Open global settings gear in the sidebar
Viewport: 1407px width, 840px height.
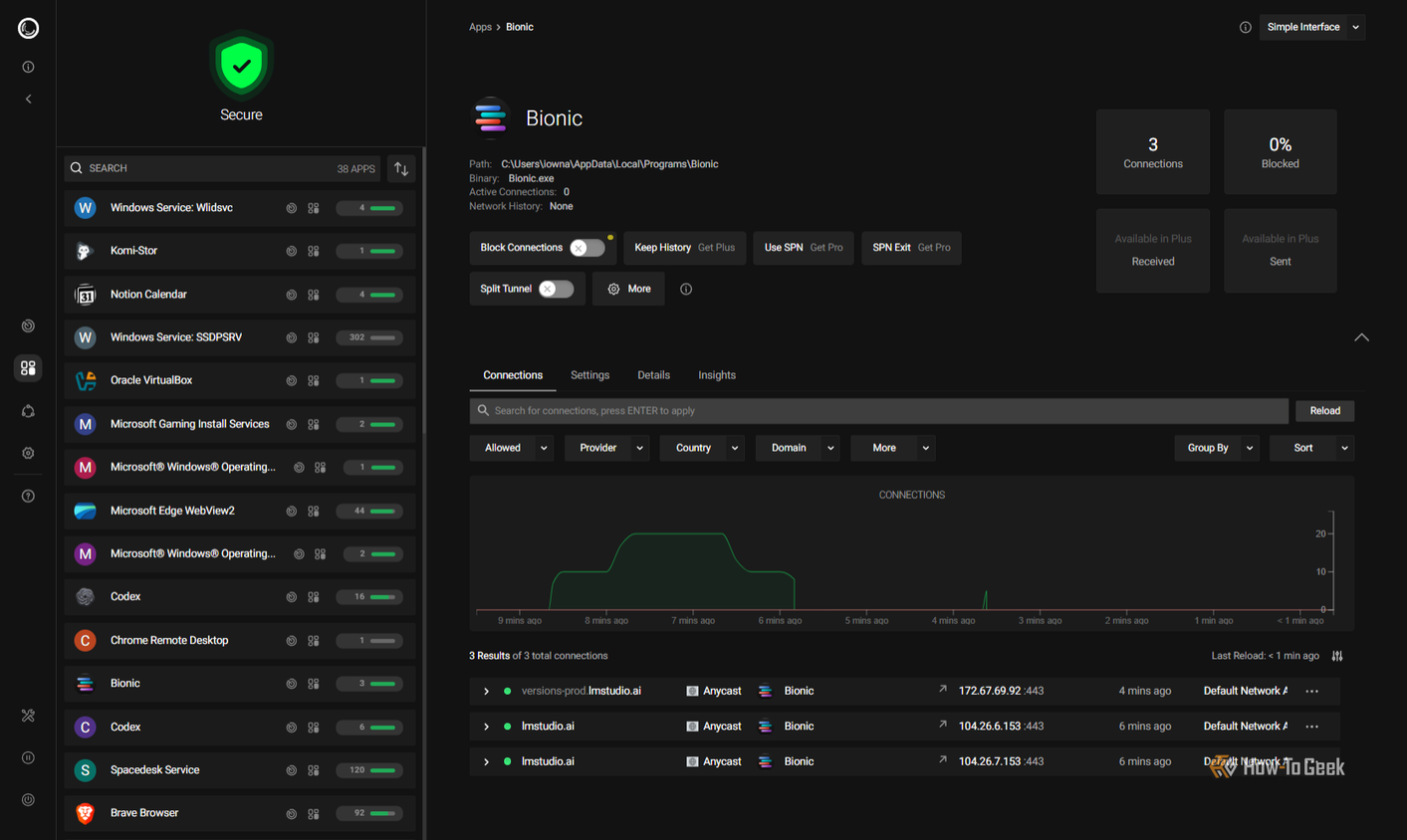28,453
